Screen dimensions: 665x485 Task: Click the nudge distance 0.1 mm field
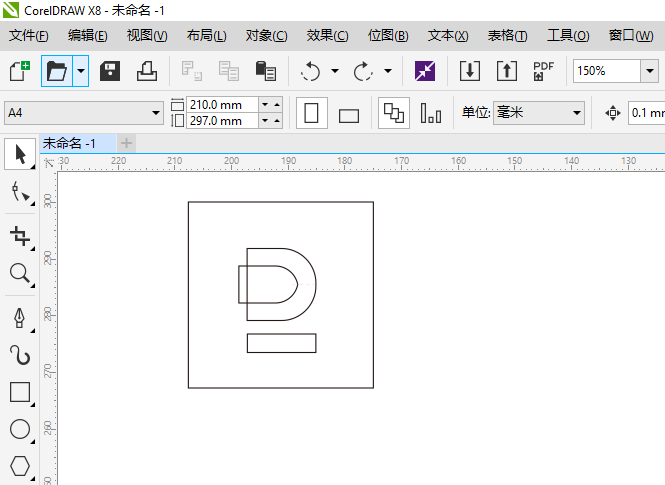pos(646,113)
